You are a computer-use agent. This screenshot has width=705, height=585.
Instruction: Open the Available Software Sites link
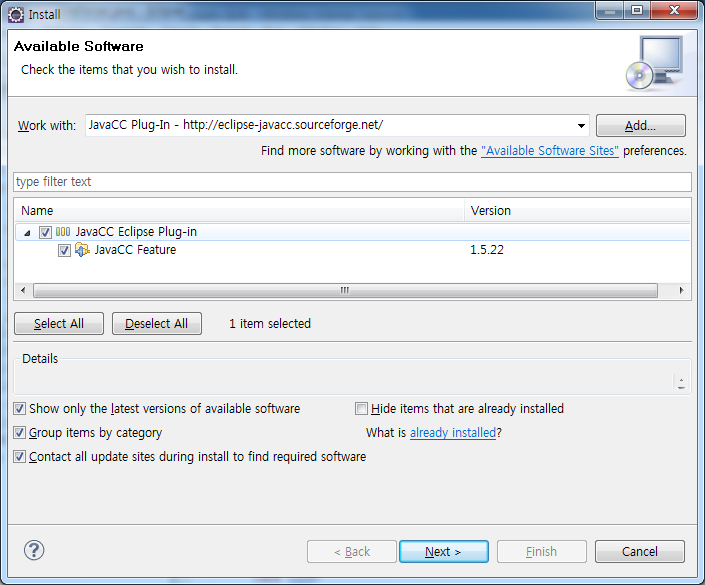click(x=550, y=151)
